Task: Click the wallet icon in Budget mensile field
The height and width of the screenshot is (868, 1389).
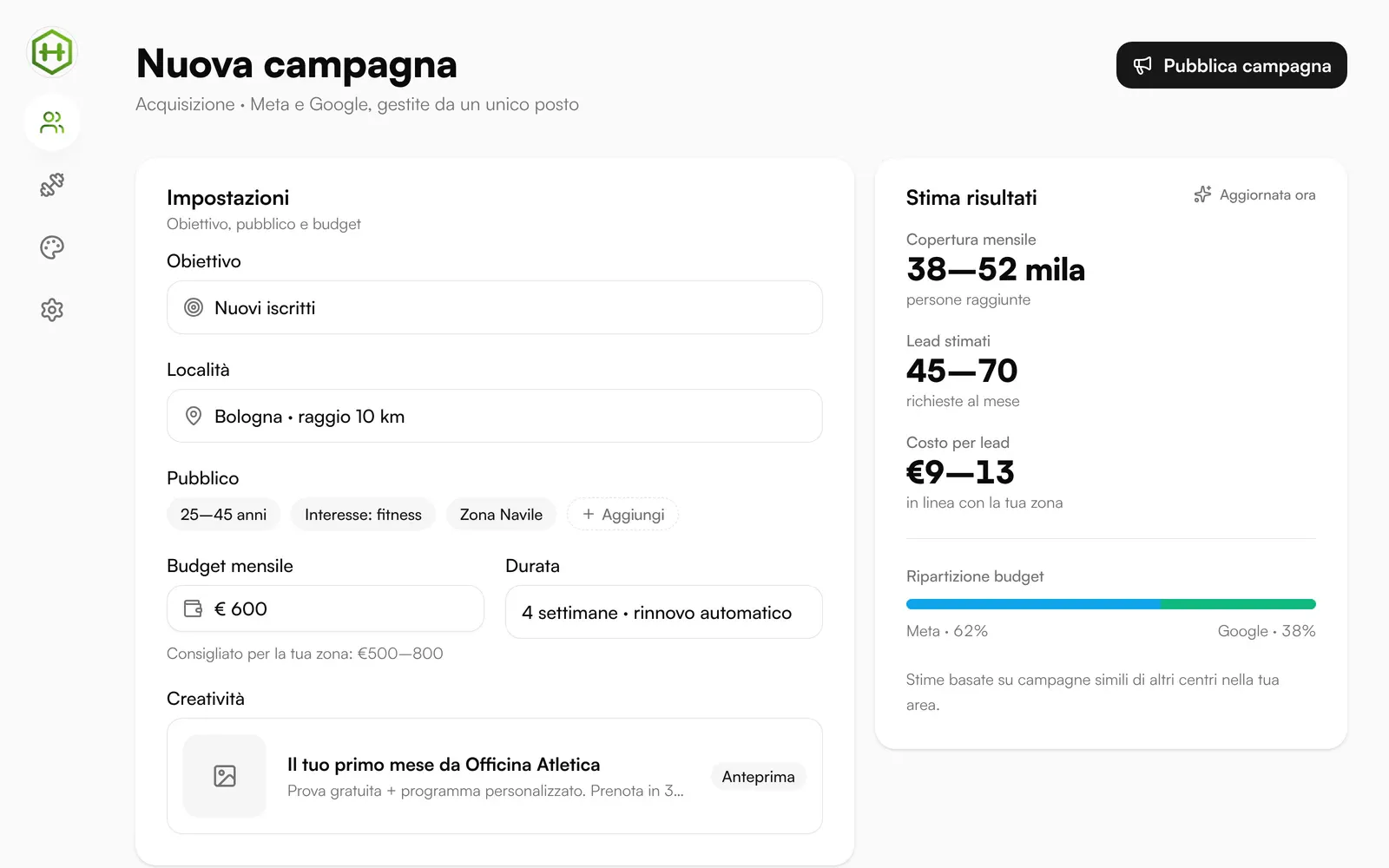Action: point(193,608)
